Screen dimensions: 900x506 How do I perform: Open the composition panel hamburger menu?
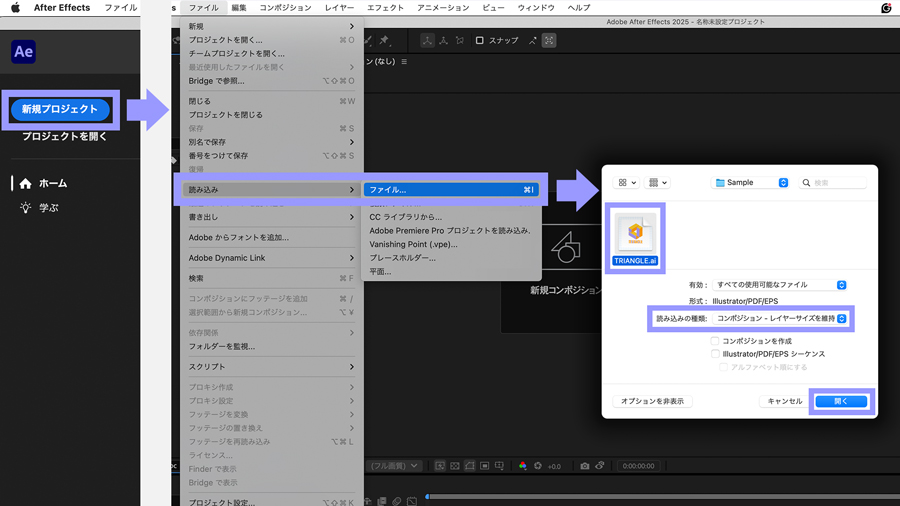pos(404,61)
